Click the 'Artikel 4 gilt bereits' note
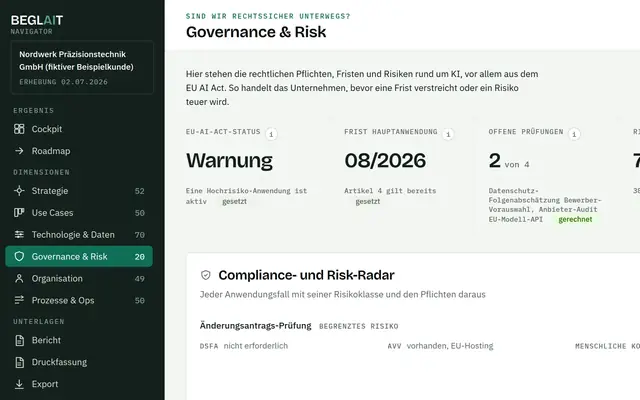 pos(390,191)
